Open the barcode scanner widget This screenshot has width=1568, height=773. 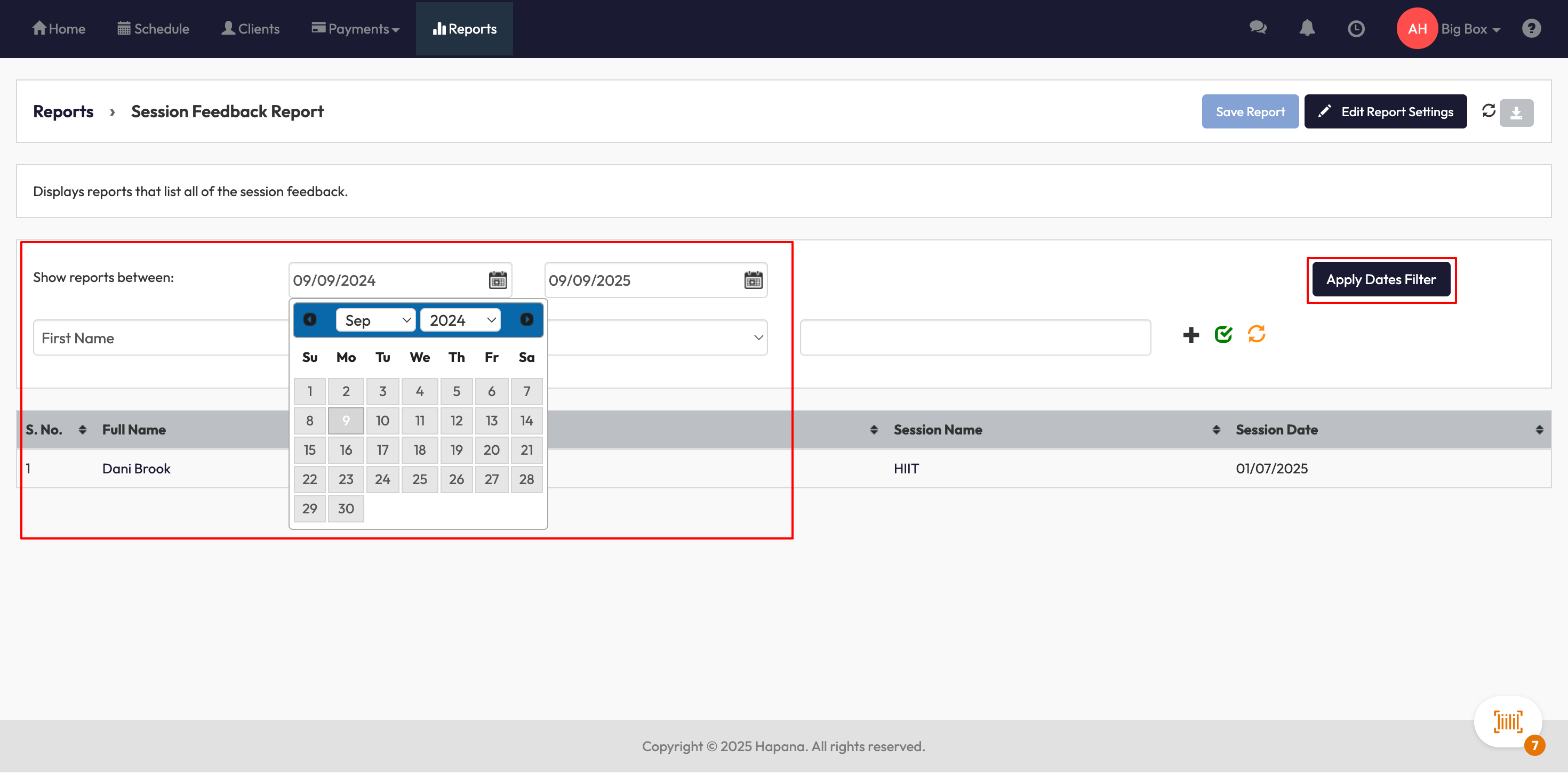[1507, 721]
